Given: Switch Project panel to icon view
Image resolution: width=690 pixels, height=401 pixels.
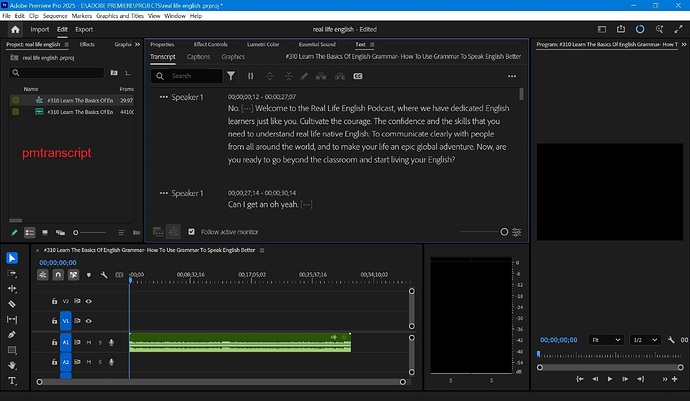Looking at the screenshot, I should tap(44, 232).
